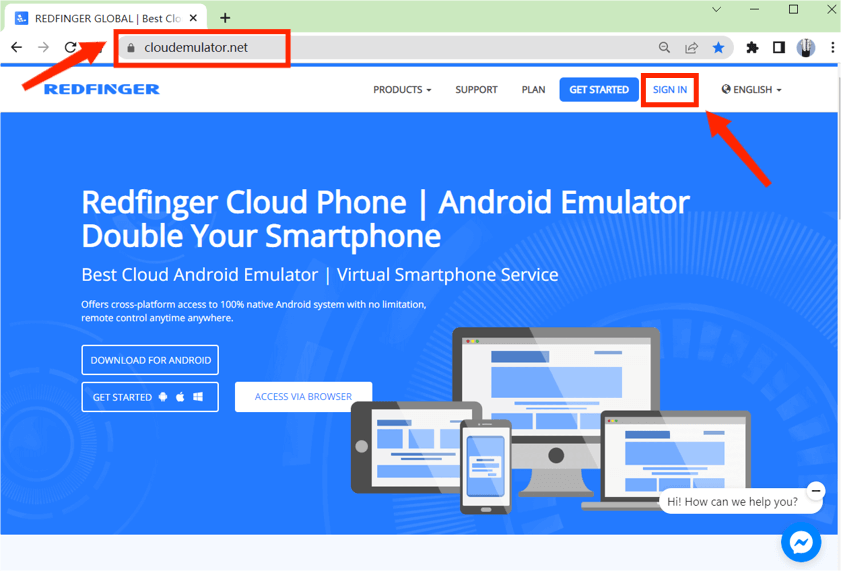This screenshot has height=571, width=841.
Task: Reload the page with the refresh icon
Action: tap(70, 47)
